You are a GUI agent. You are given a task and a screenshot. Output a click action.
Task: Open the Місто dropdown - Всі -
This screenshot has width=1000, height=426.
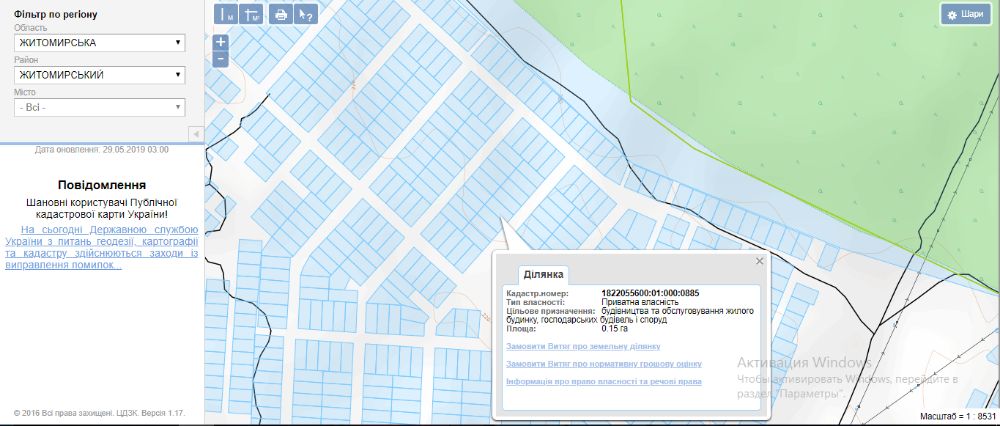[x=99, y=107]
